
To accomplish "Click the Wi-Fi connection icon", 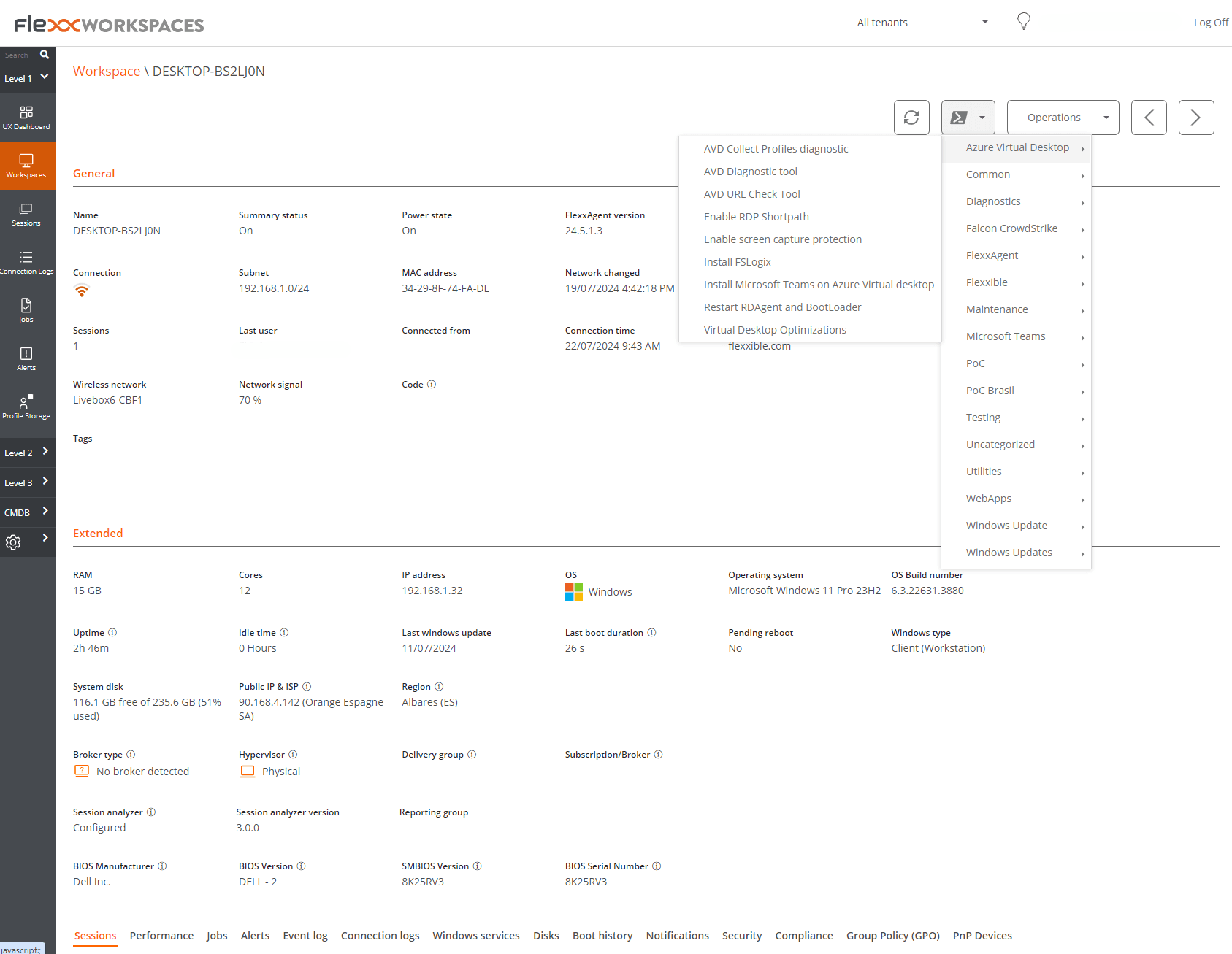I will click(82, 291).
